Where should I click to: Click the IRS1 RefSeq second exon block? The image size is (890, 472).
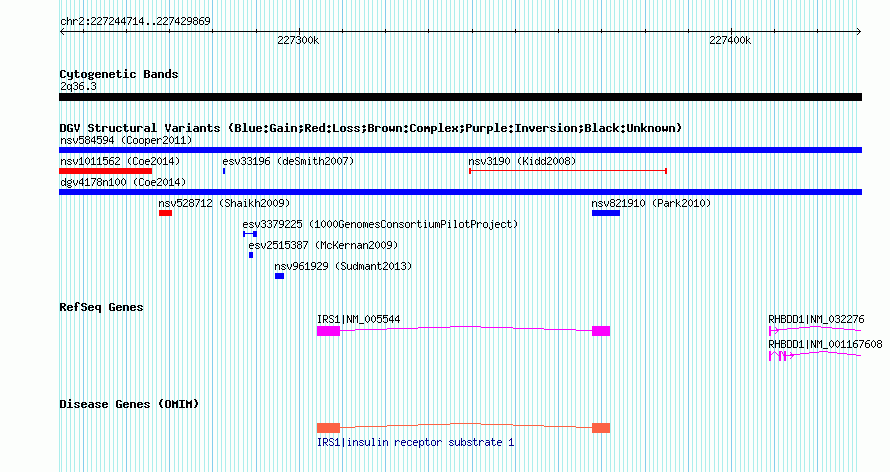click(x=601, y=331)
